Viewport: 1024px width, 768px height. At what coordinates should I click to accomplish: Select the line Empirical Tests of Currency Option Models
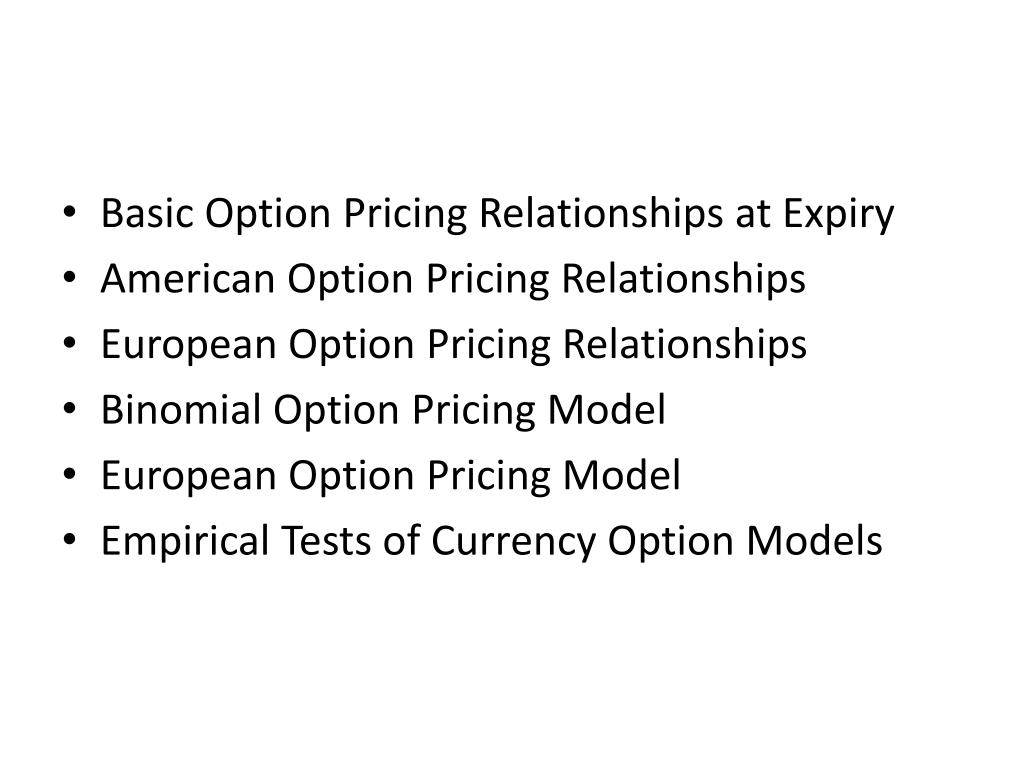[x=492, y=541]
